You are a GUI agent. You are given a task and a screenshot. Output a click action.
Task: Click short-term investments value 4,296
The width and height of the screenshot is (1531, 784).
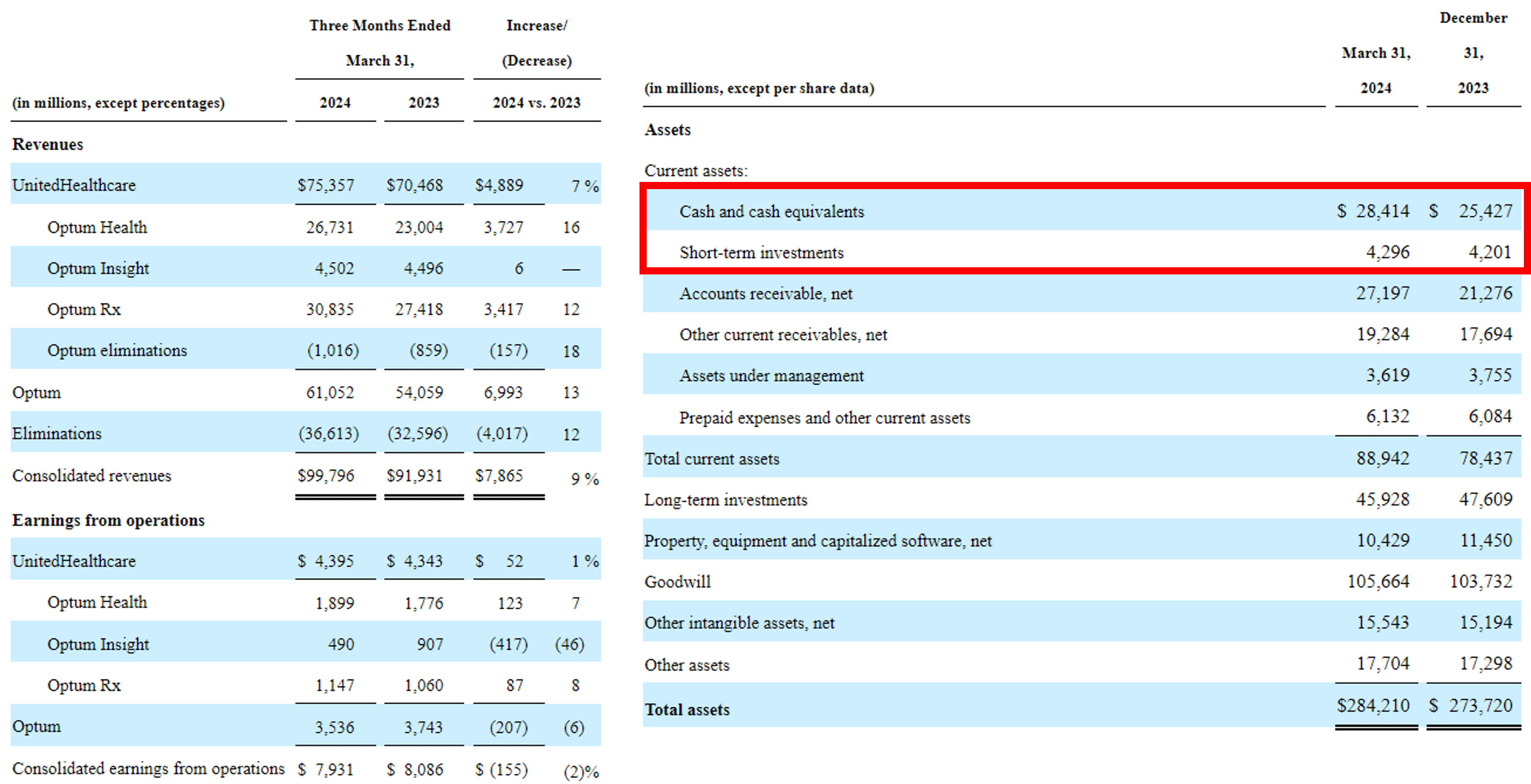[1388, 252]
